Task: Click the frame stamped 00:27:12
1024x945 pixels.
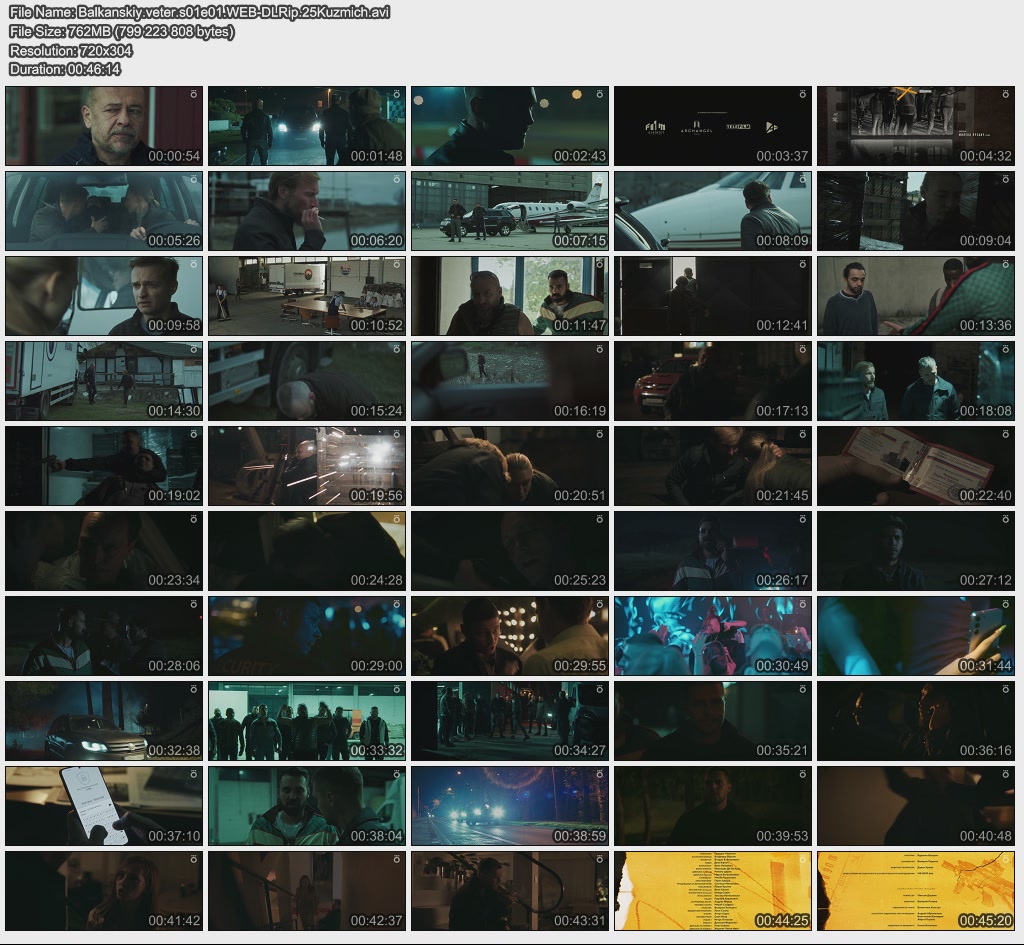Action: (x=916, y=551)
